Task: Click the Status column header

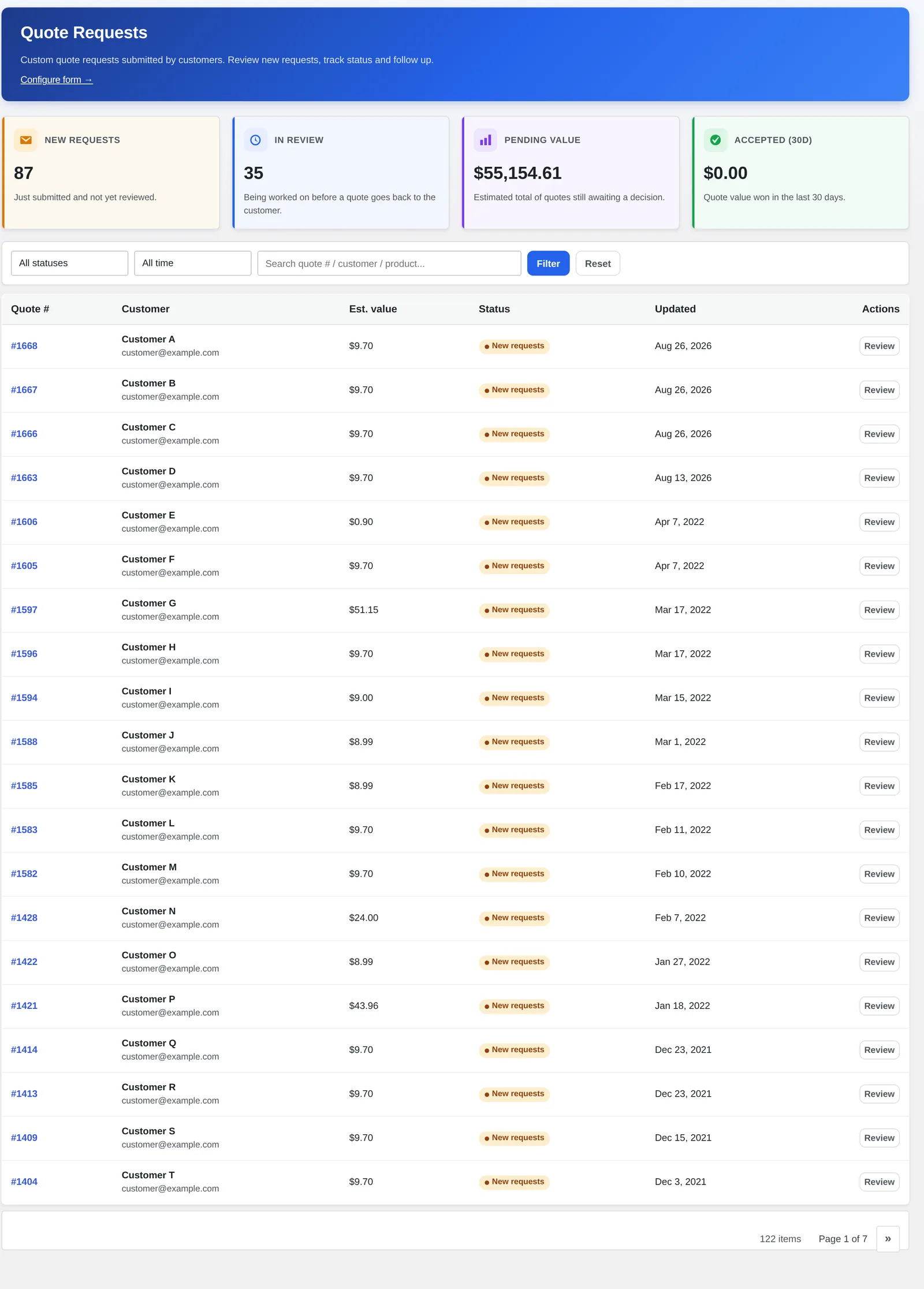Action: 494,309
